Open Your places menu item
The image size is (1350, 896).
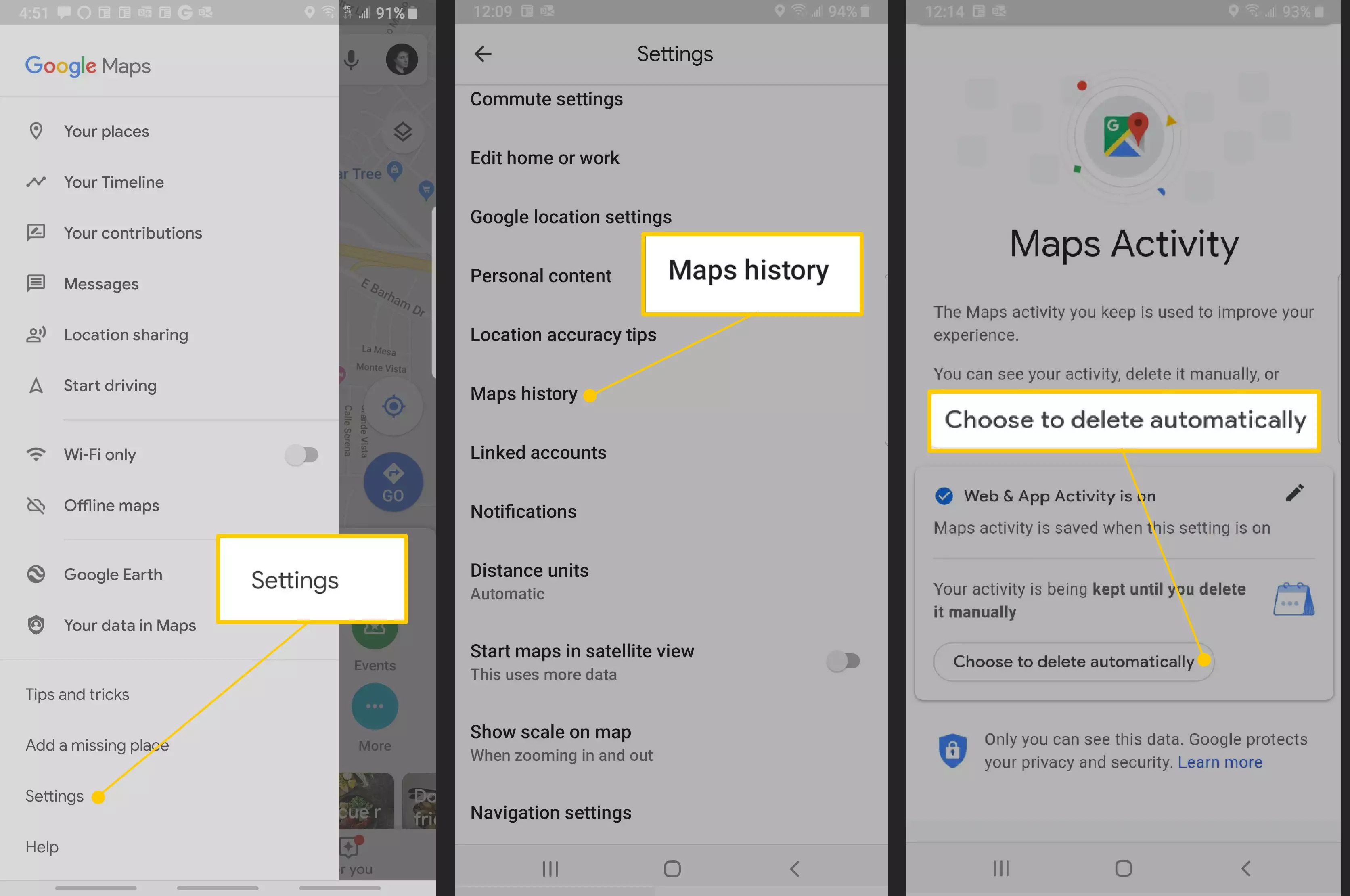[106, 131]
